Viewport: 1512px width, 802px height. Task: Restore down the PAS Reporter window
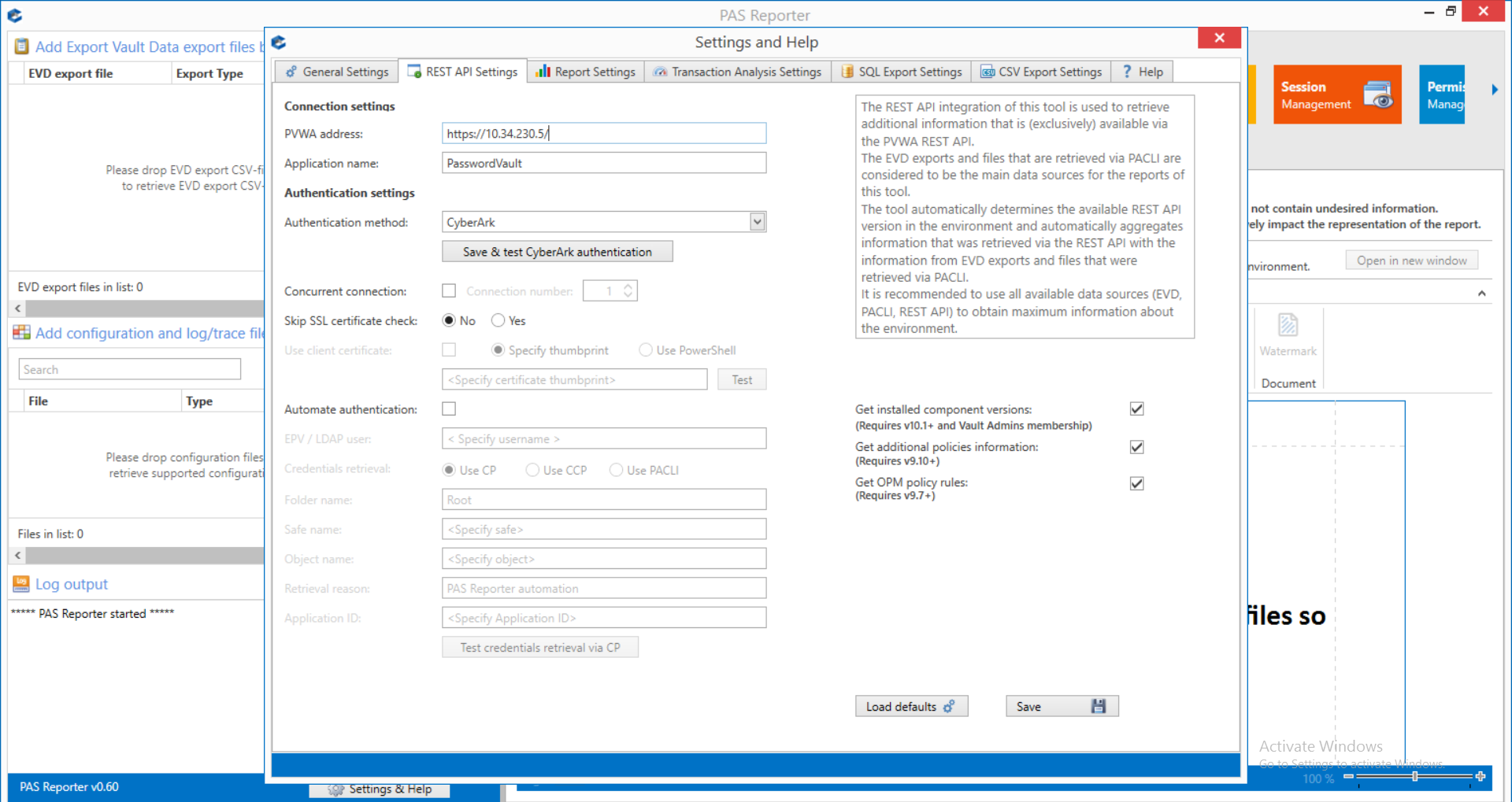click(1451, 11)
